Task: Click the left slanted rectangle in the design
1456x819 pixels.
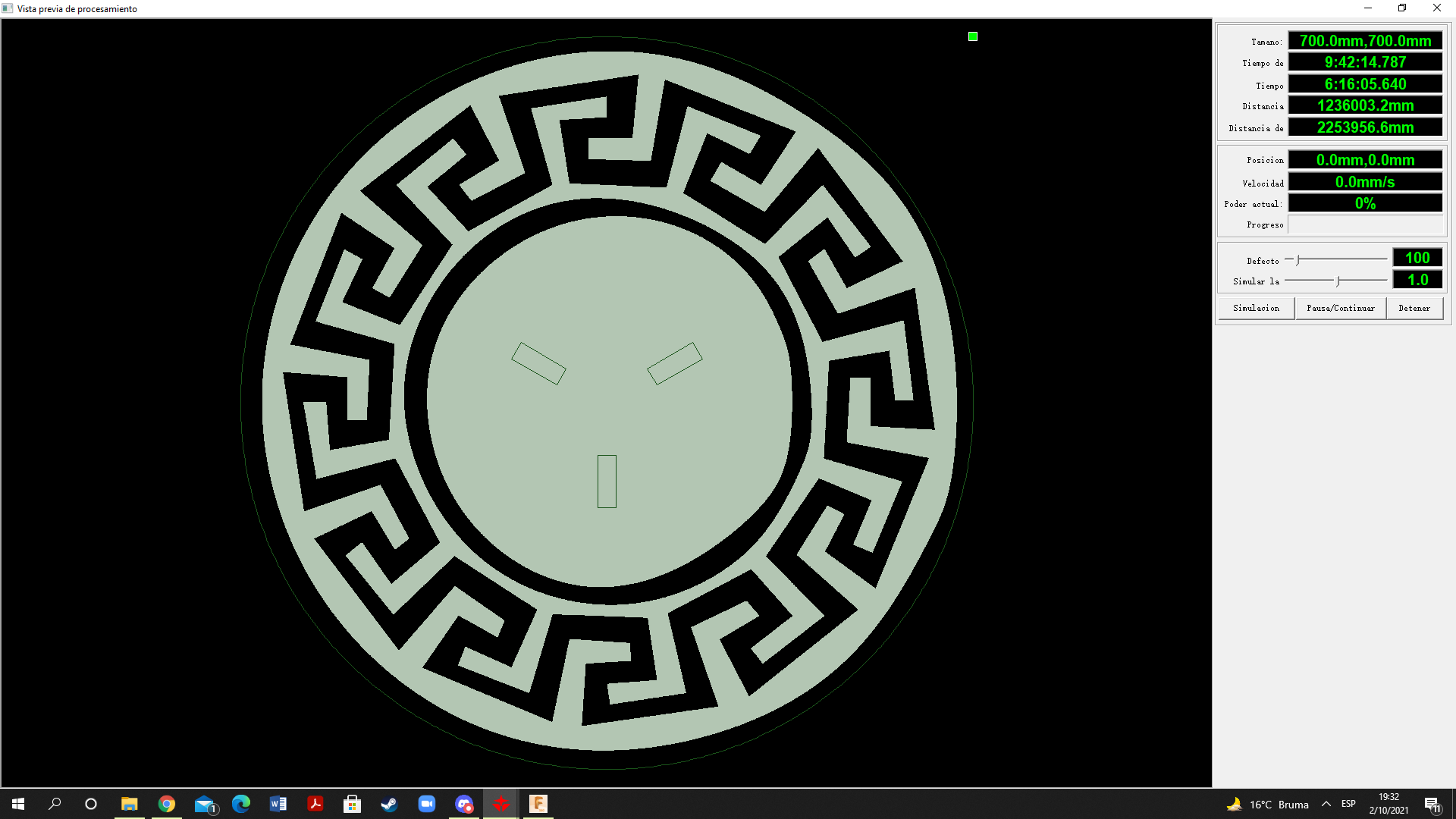Action: [x=538, y=363]
